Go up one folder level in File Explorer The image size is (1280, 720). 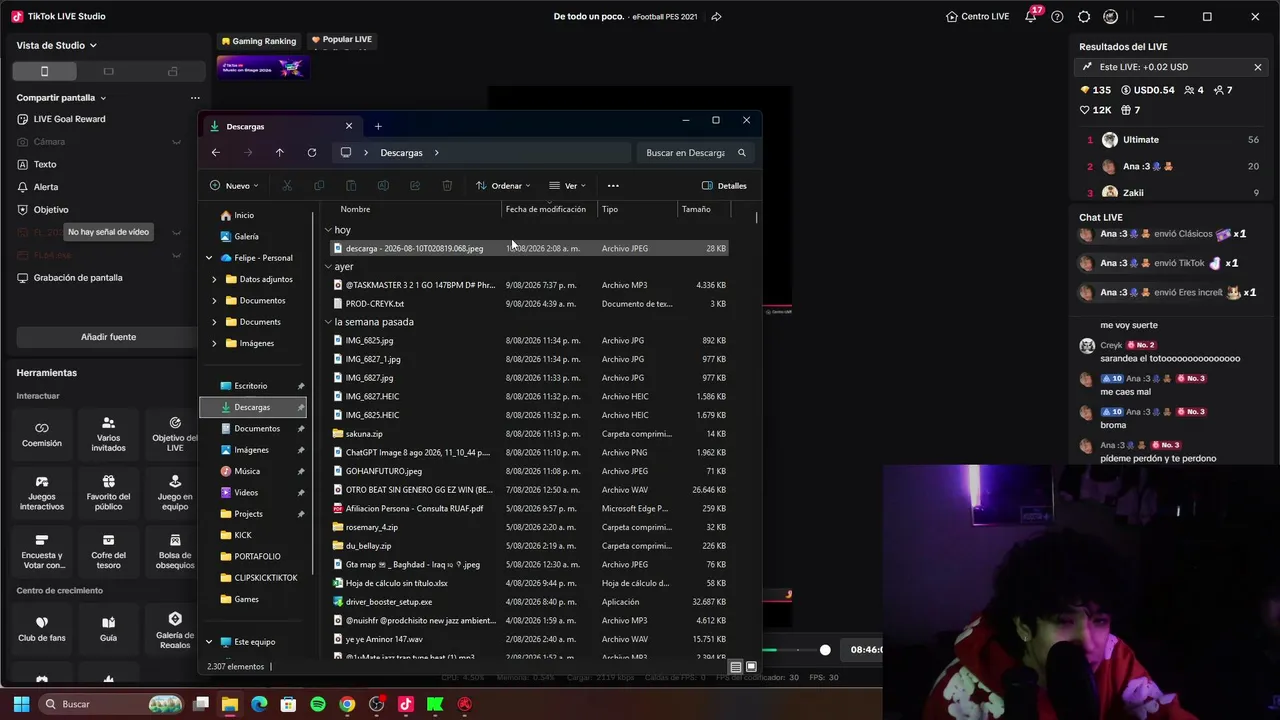coord(280,152)
